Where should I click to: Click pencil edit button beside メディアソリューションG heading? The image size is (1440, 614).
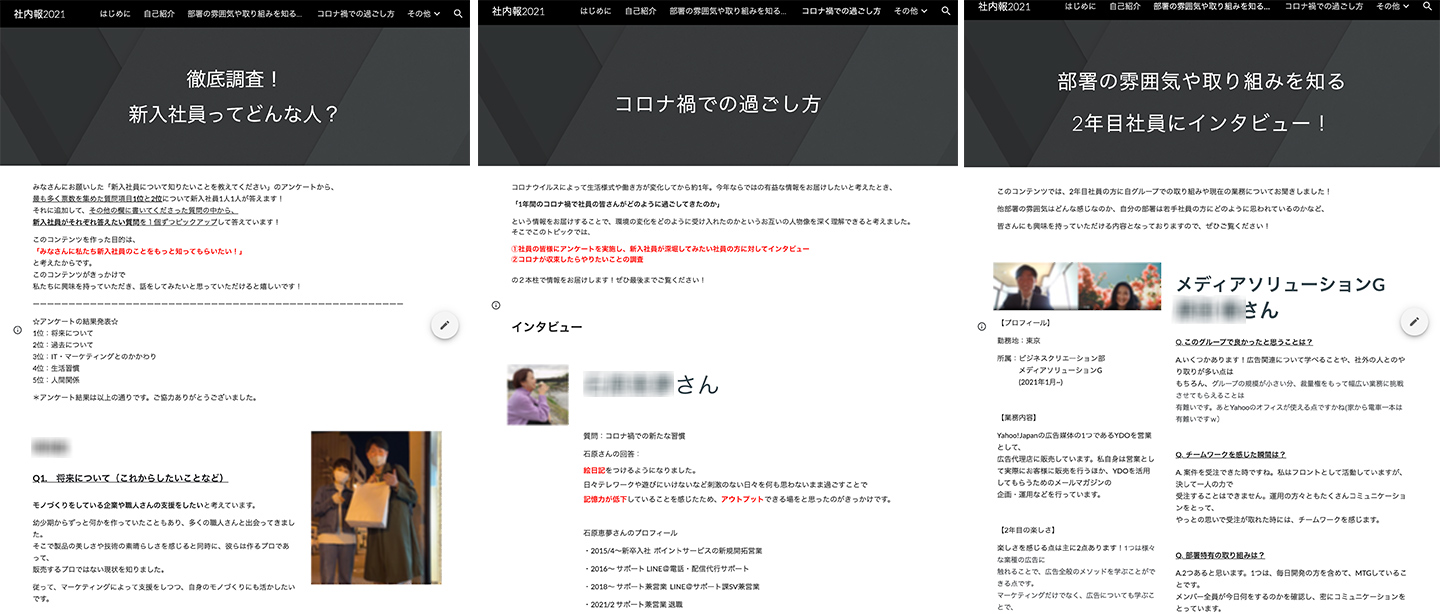[1413, 322]
